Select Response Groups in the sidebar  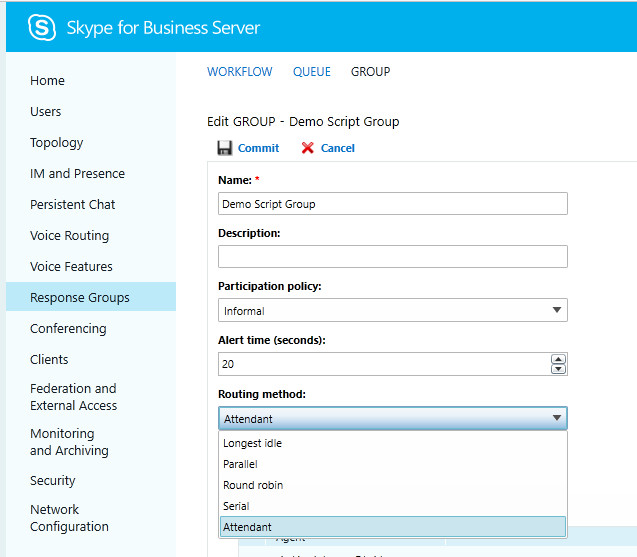tap(91, 297)
